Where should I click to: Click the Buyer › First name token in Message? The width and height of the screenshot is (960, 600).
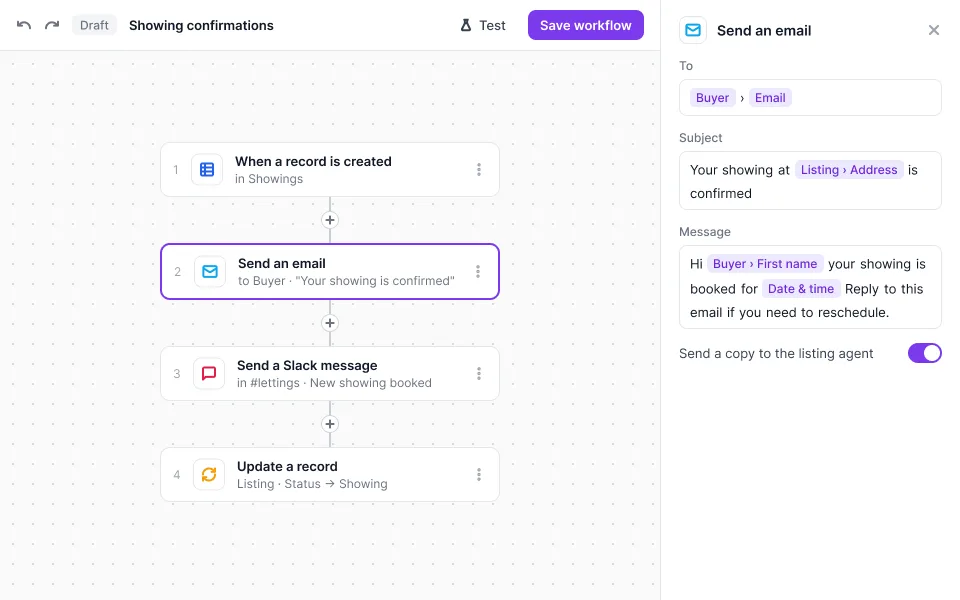[x=765, y=264]
